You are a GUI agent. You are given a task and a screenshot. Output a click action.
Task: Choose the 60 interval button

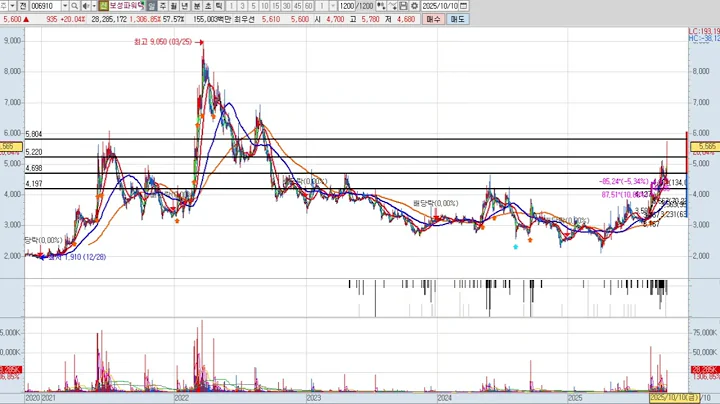click(309, 6)
